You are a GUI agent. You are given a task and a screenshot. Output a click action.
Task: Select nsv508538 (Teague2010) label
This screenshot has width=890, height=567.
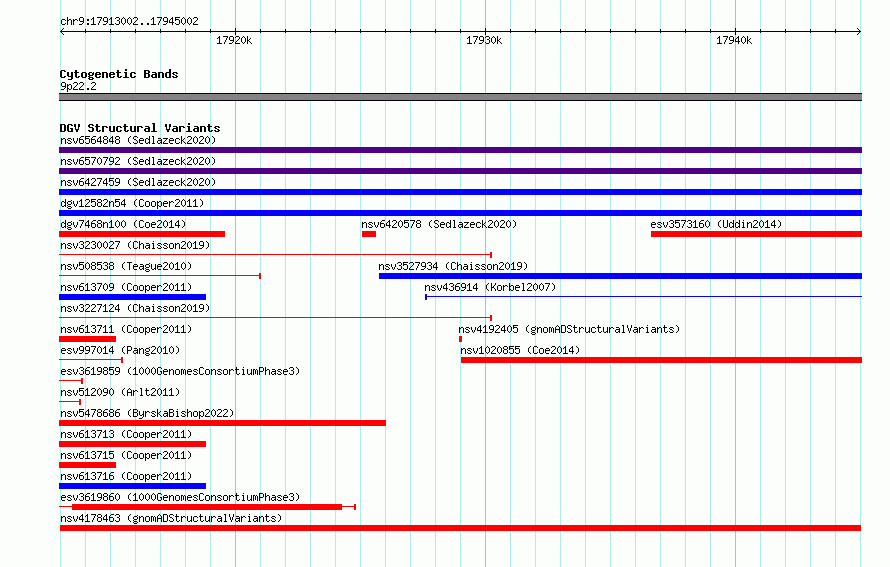point(126,266)
